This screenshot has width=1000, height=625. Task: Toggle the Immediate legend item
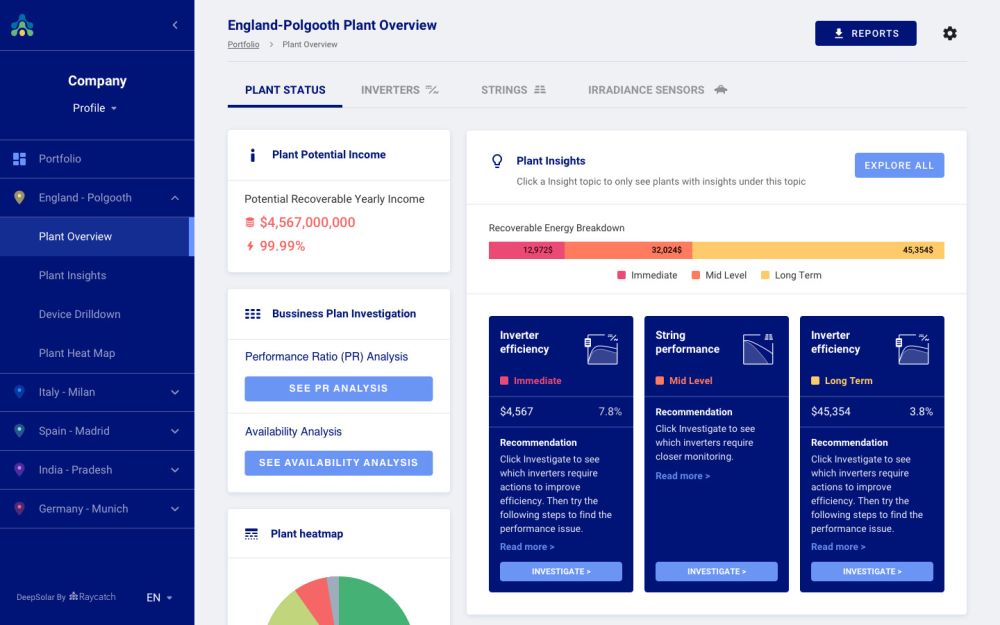tap(647, 275)
